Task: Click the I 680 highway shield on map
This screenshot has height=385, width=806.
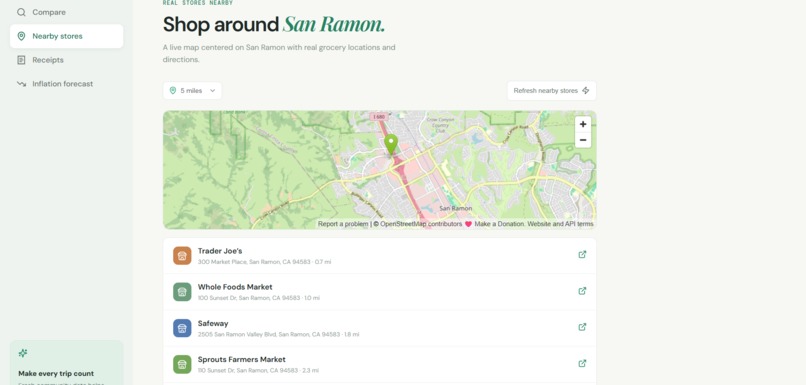Action: pos(379,117)
